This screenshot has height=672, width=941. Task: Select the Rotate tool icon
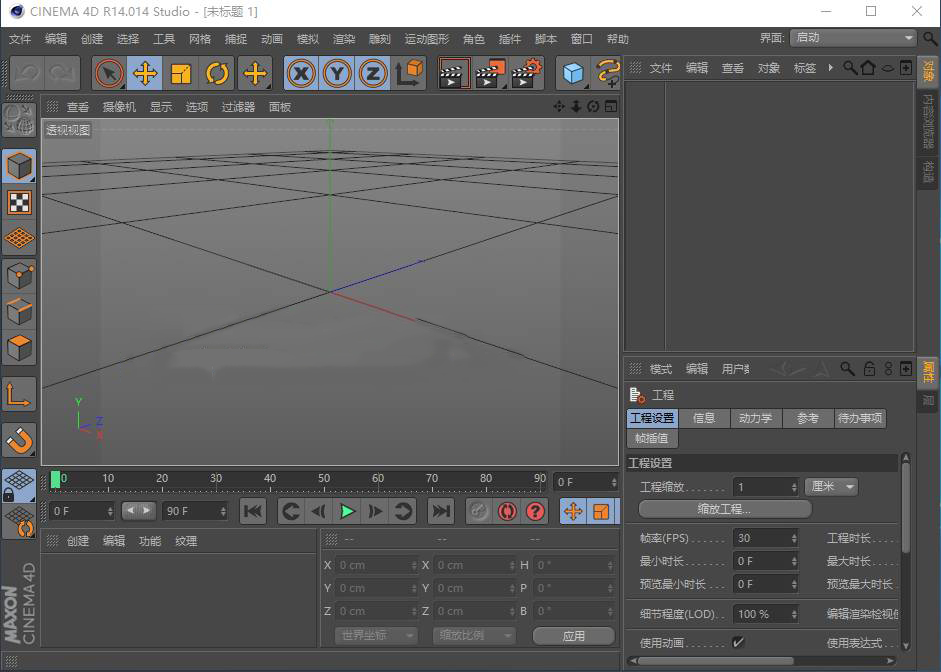click(217, 73)
